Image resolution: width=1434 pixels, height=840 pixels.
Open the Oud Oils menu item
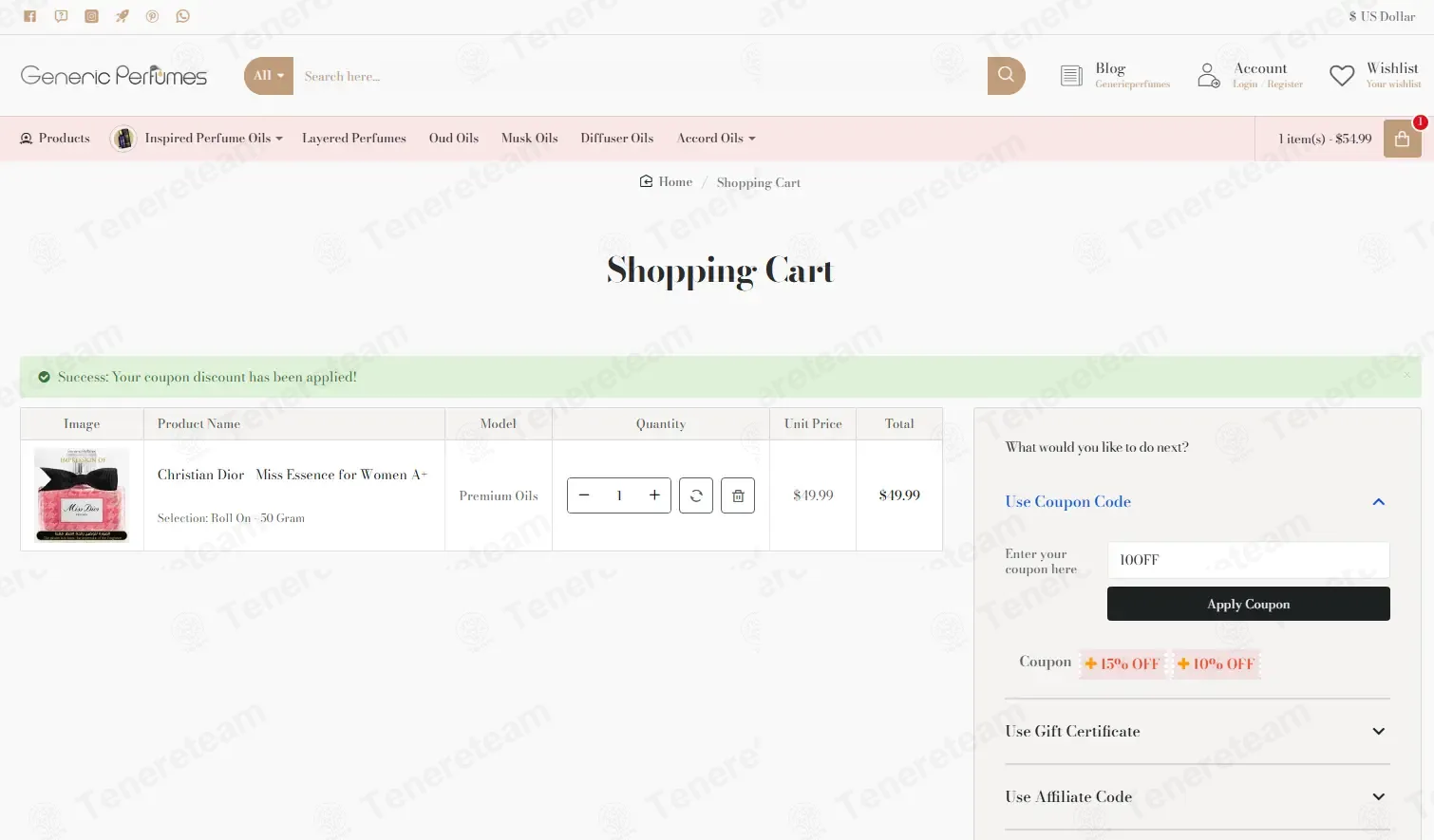[454, 139]
